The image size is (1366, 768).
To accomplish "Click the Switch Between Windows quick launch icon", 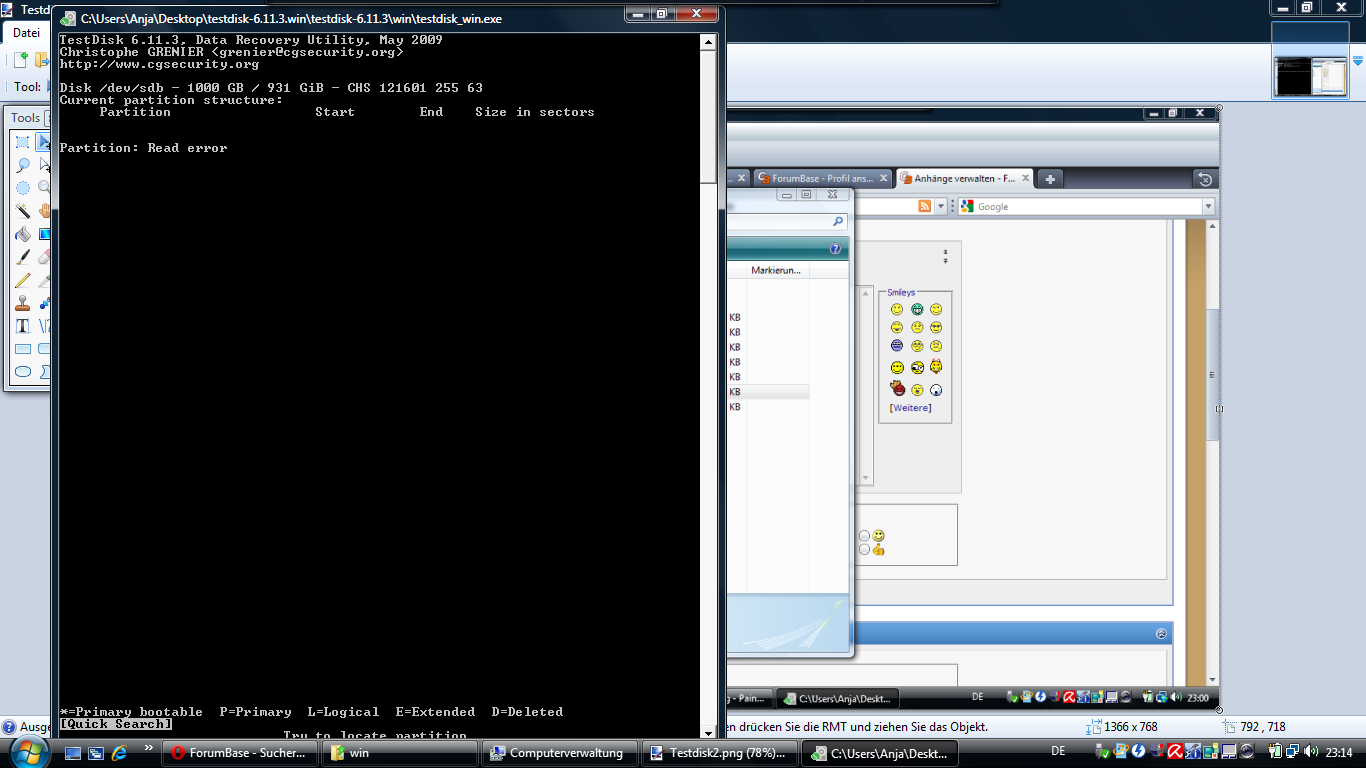I will 96,752.
